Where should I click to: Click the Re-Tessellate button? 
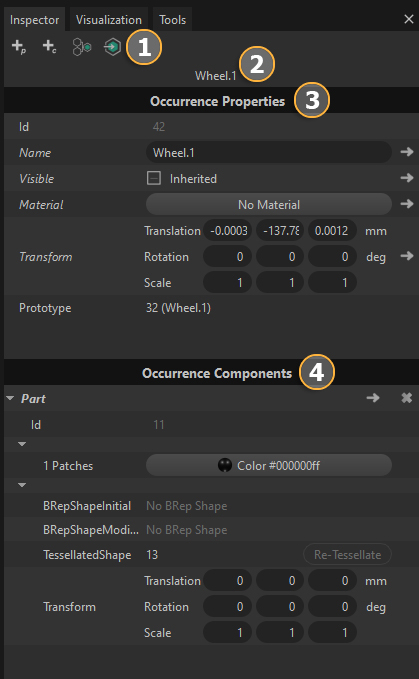347,555
